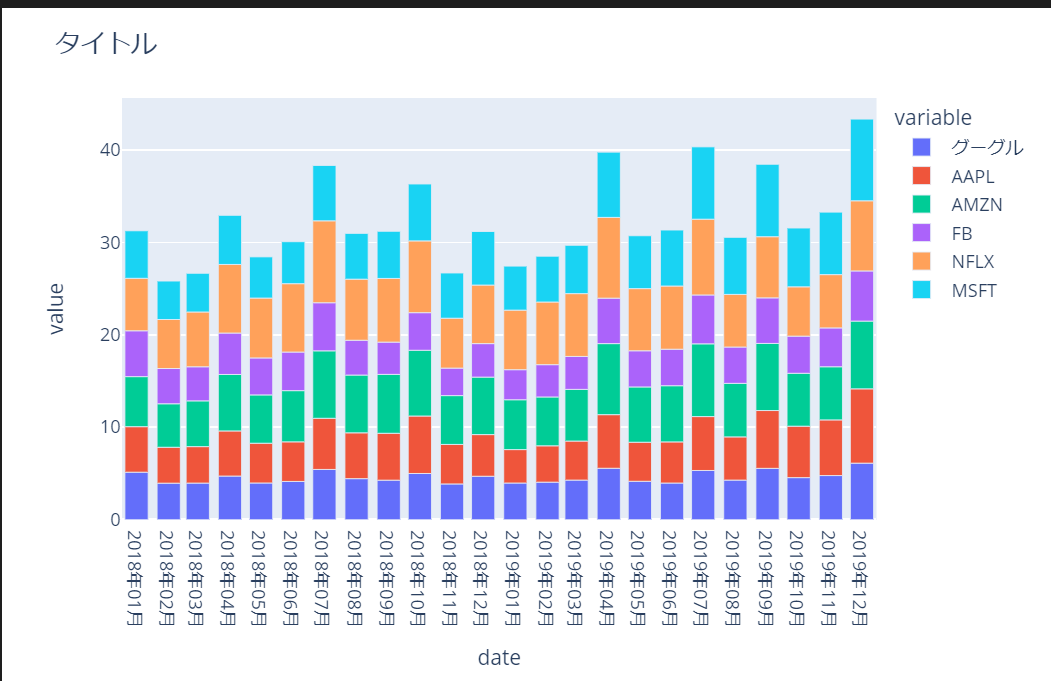Select the 'date' x-axis label
The width and height of the screenshot is (1051, 681).
[x=499, y=658]
